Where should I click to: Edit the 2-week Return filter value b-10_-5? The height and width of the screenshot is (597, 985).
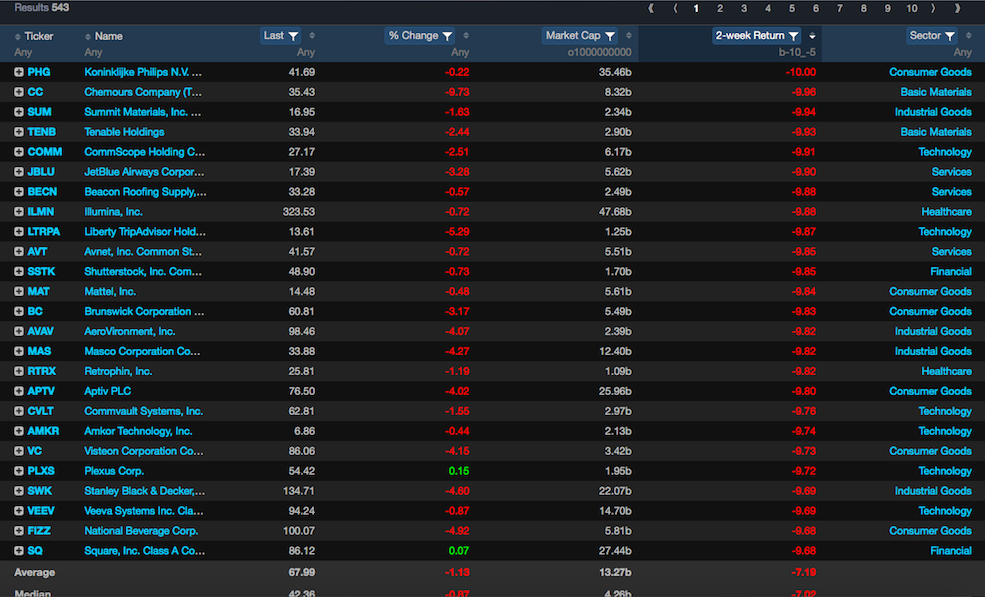click(x=797, y=53)
